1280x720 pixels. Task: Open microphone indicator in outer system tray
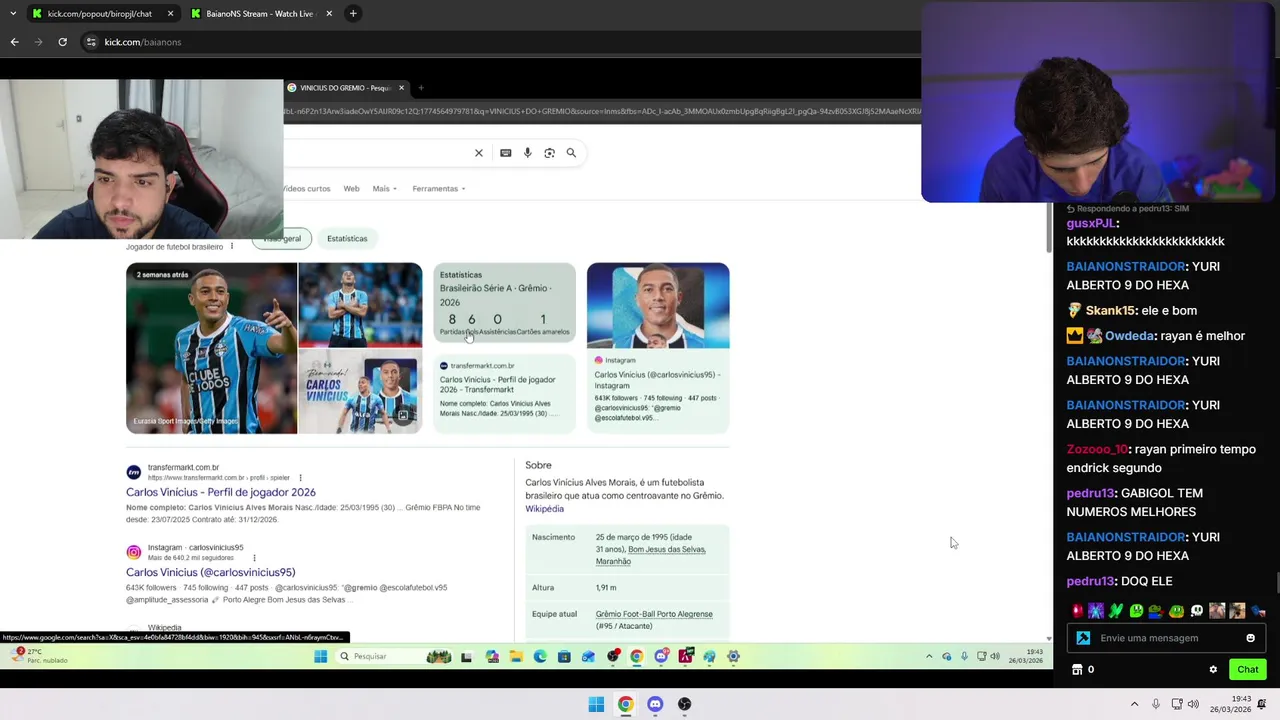[1156, 704]
